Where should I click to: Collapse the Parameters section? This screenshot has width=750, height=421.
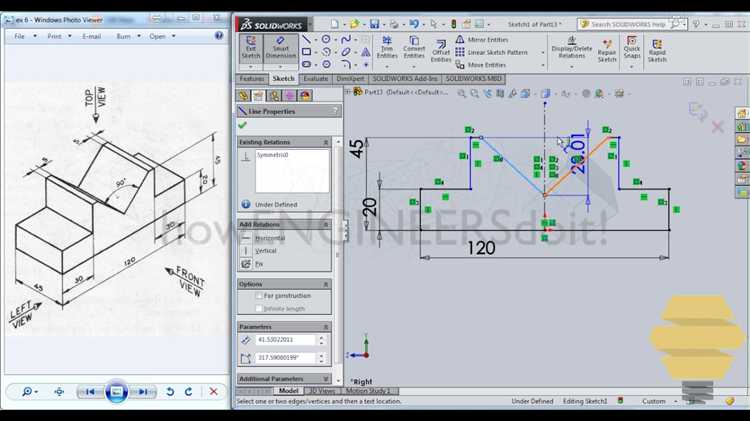click(x=326, y=327)
